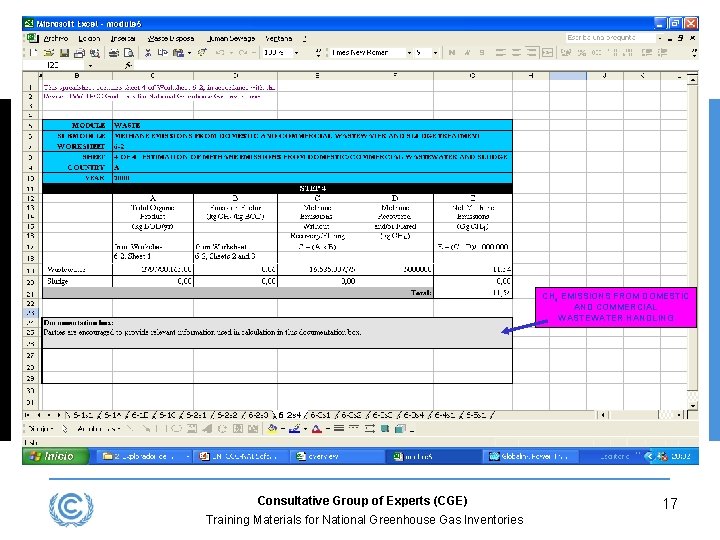This screenshot has width=720, height=540.
Task: Toggle Italic formatting
Action: [467, 53]
